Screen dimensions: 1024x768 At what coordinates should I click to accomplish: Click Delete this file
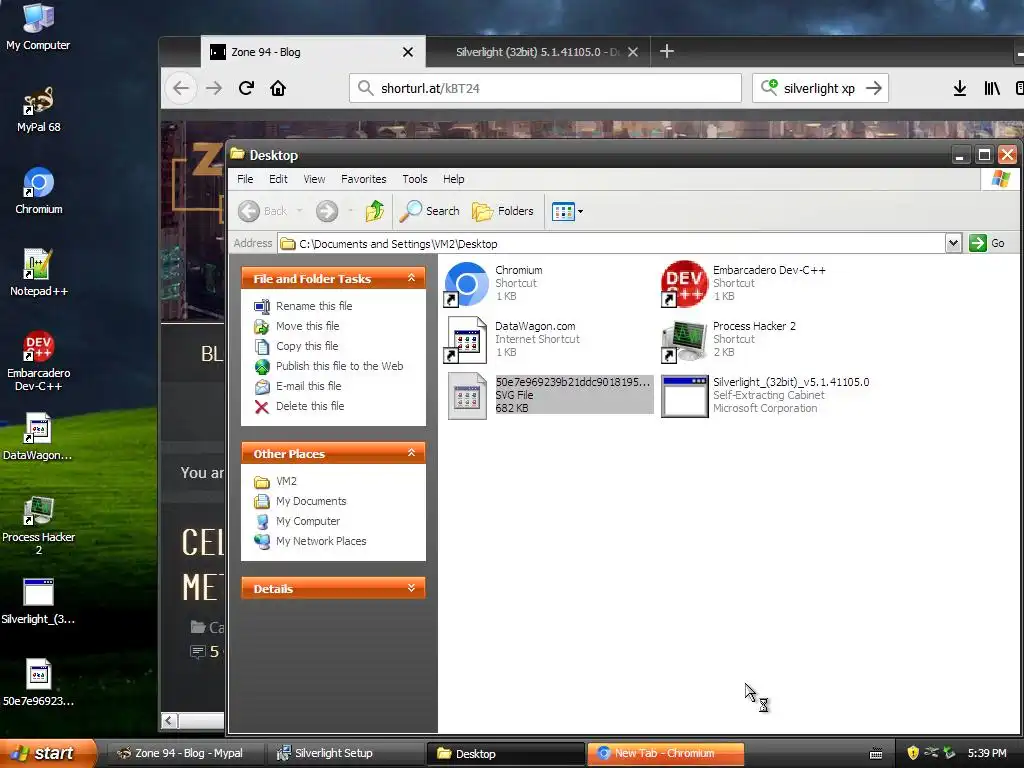310,406
